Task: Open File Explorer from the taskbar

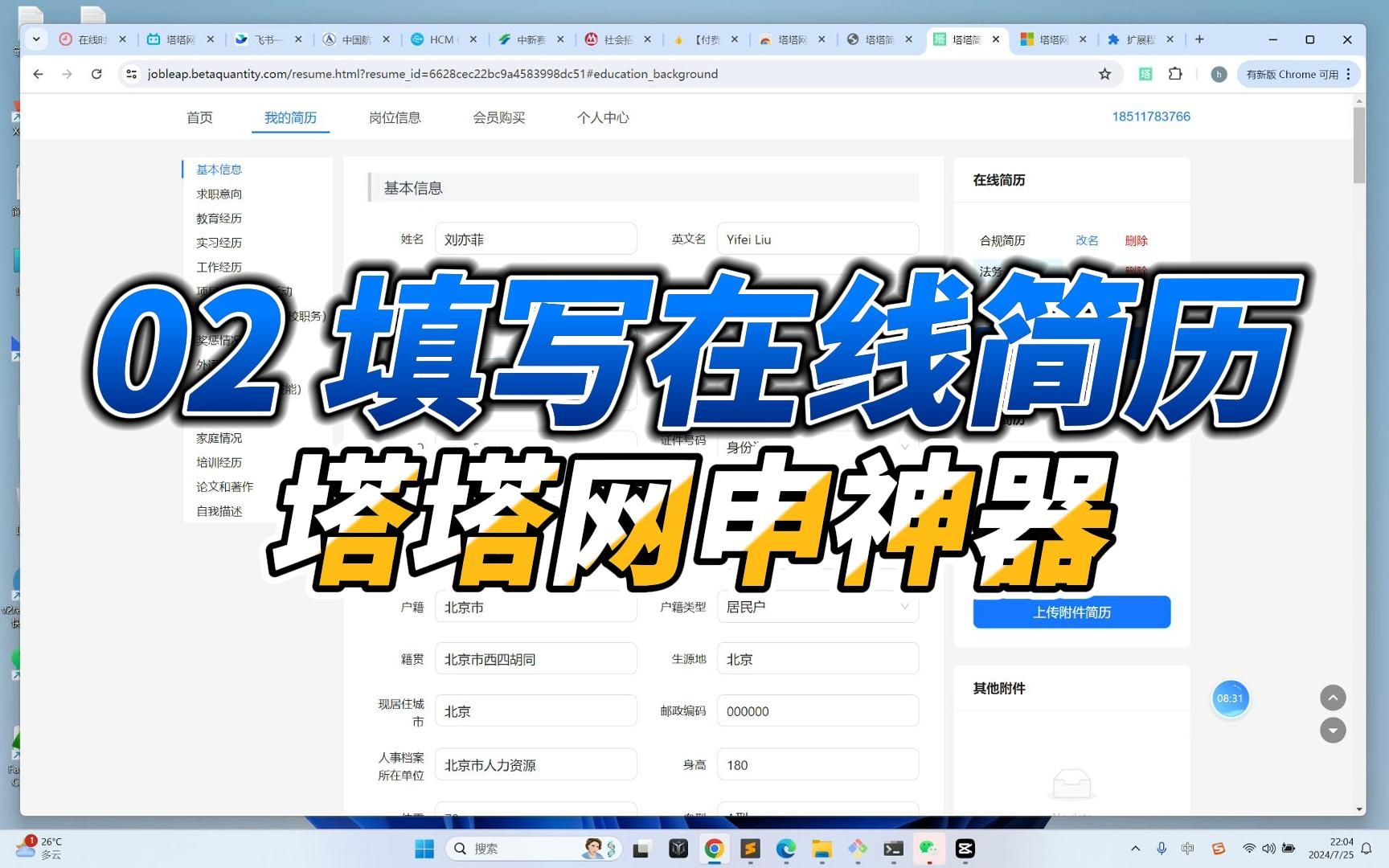Action: click(822, 848)
